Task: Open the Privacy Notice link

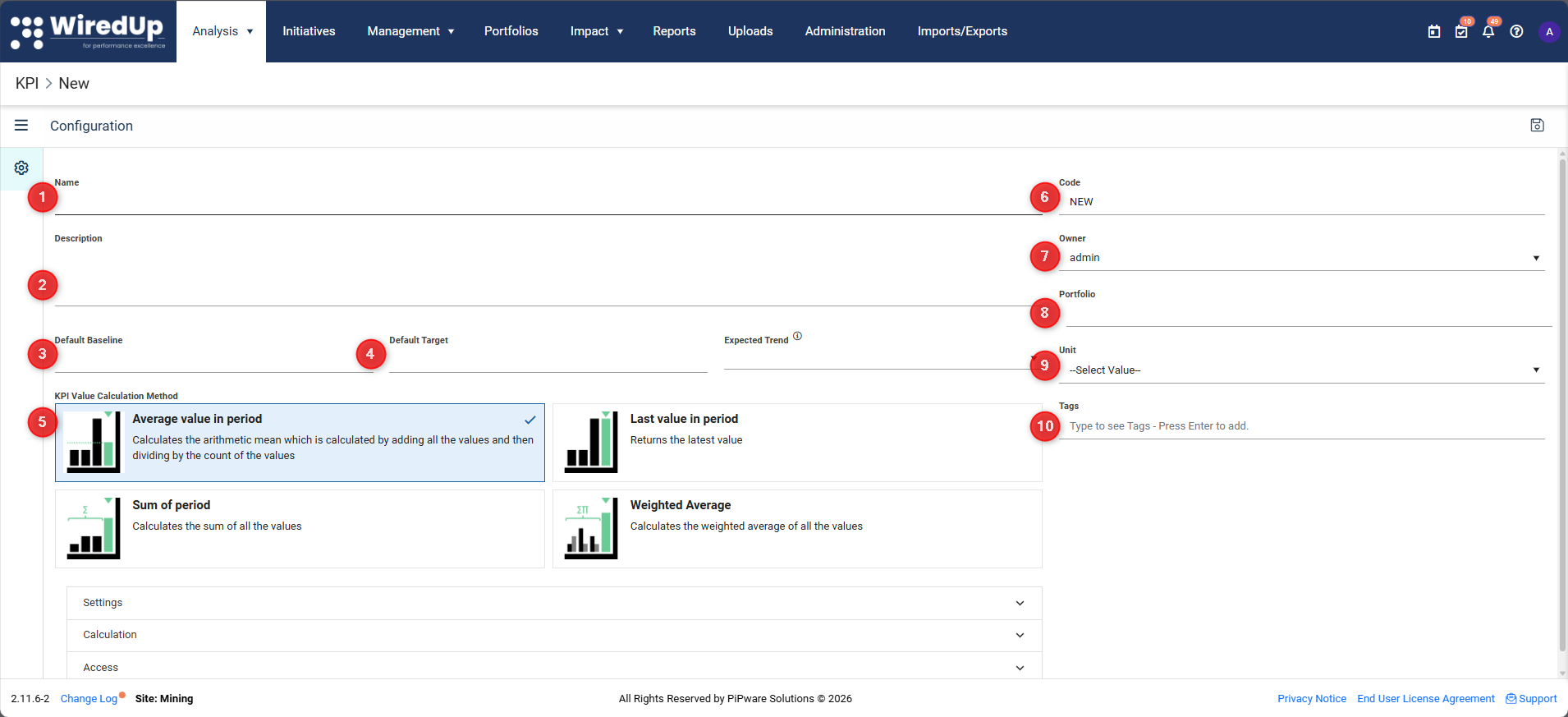Action: [1312, 698]
